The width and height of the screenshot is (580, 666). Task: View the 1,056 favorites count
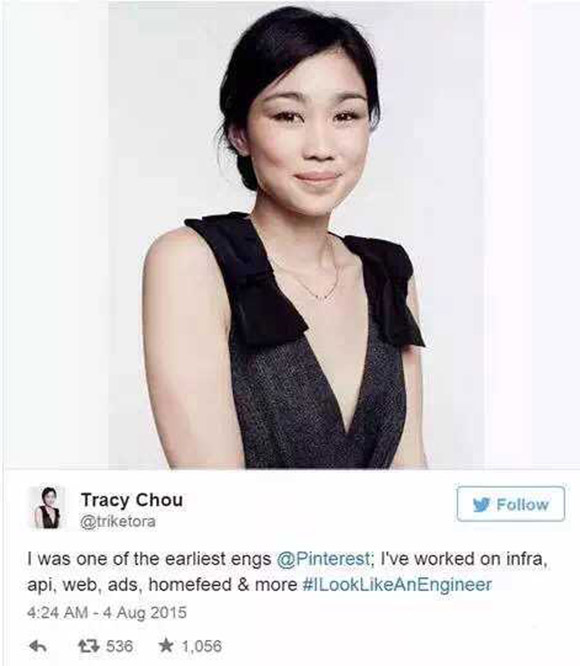coord(202,646)
